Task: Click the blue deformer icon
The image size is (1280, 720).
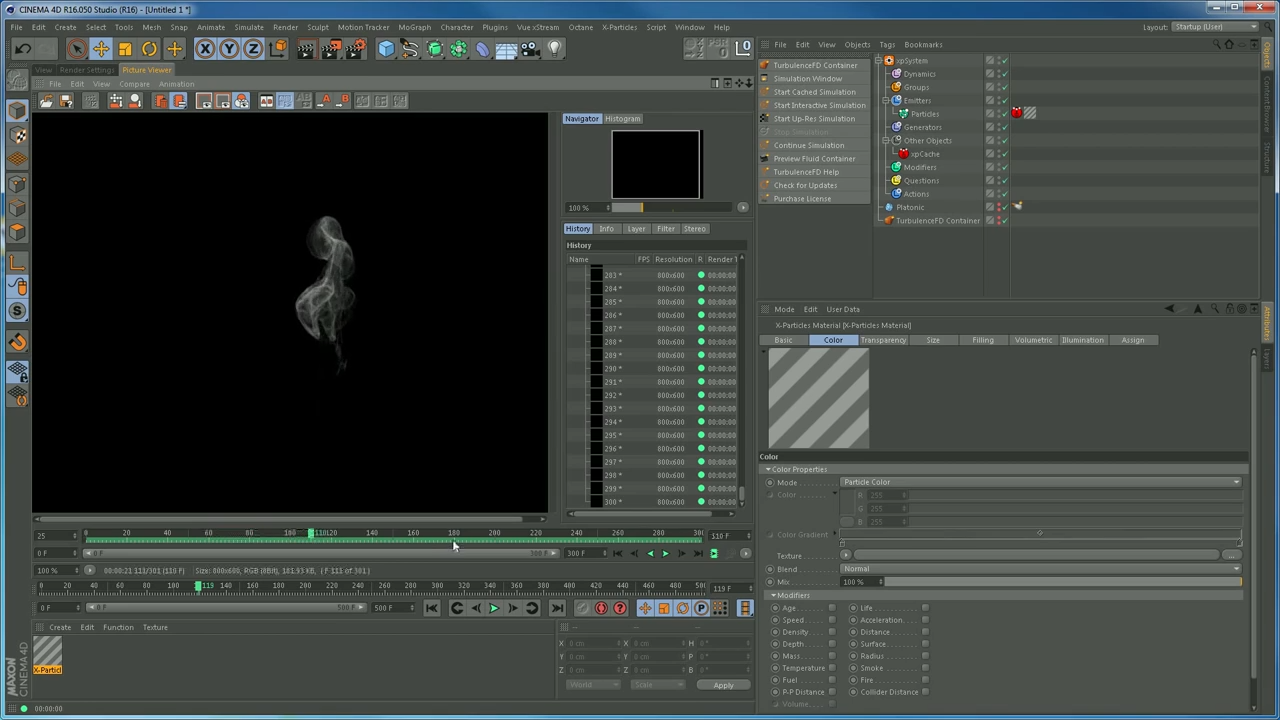Action: [483, 49]
